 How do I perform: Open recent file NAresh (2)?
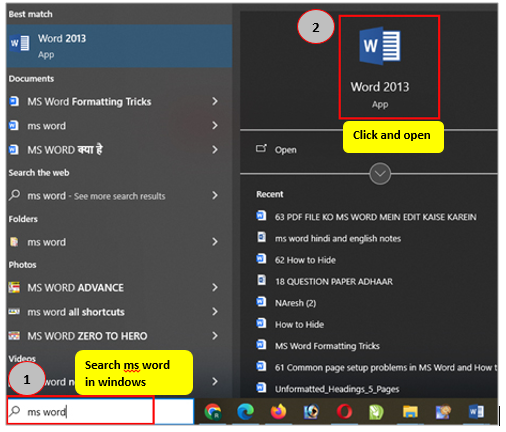[295, 303]
